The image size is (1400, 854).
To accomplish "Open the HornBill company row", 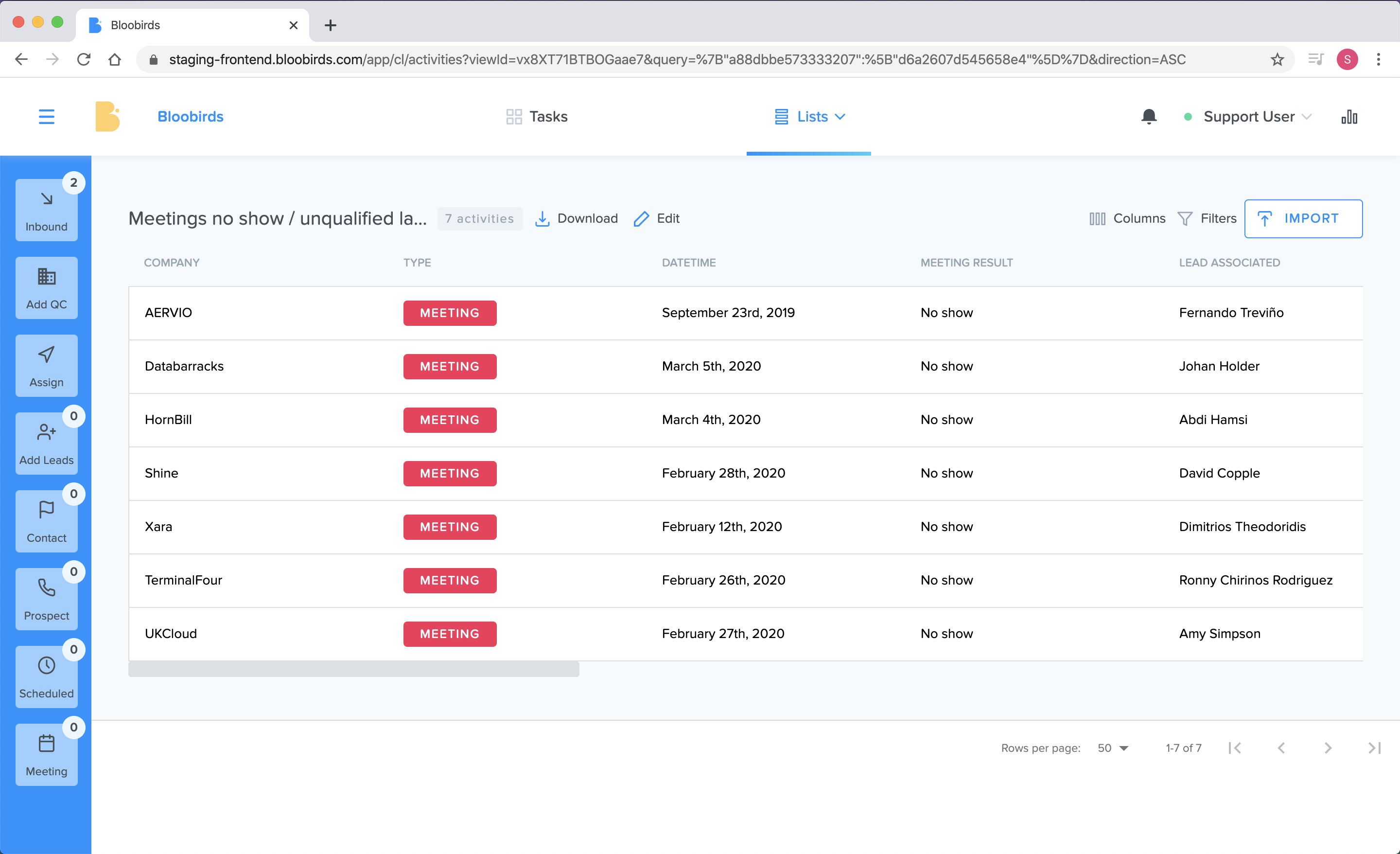I will click(746, 420).
